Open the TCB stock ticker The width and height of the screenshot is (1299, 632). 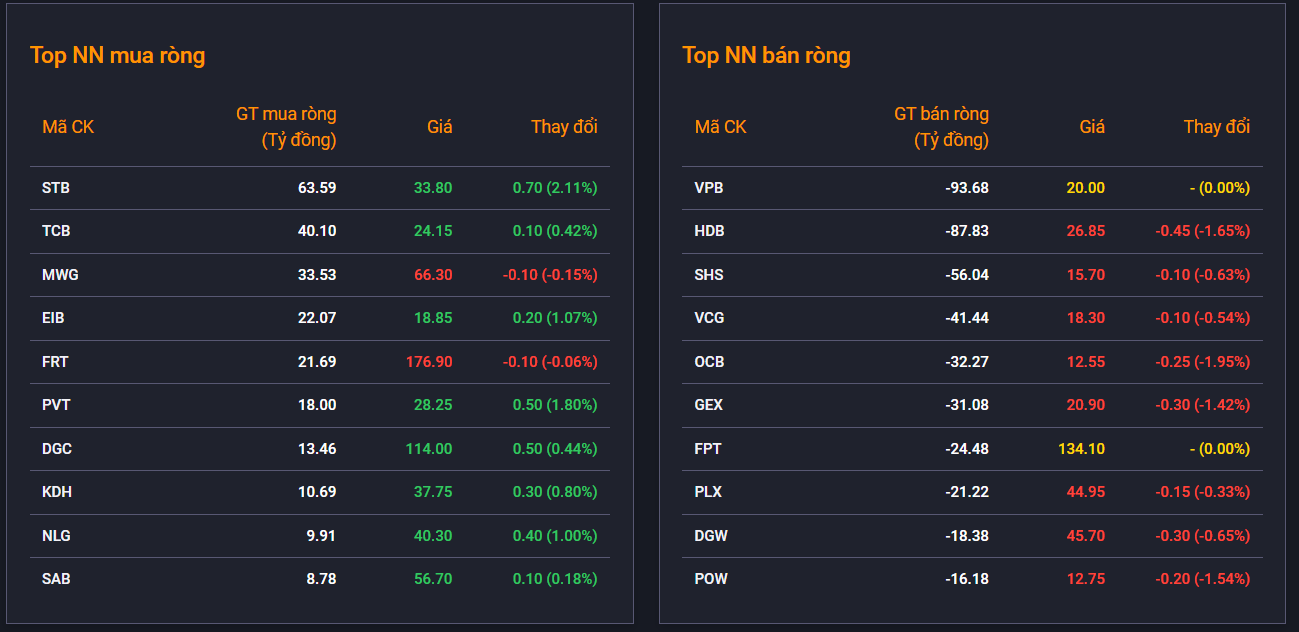[56, 231]
